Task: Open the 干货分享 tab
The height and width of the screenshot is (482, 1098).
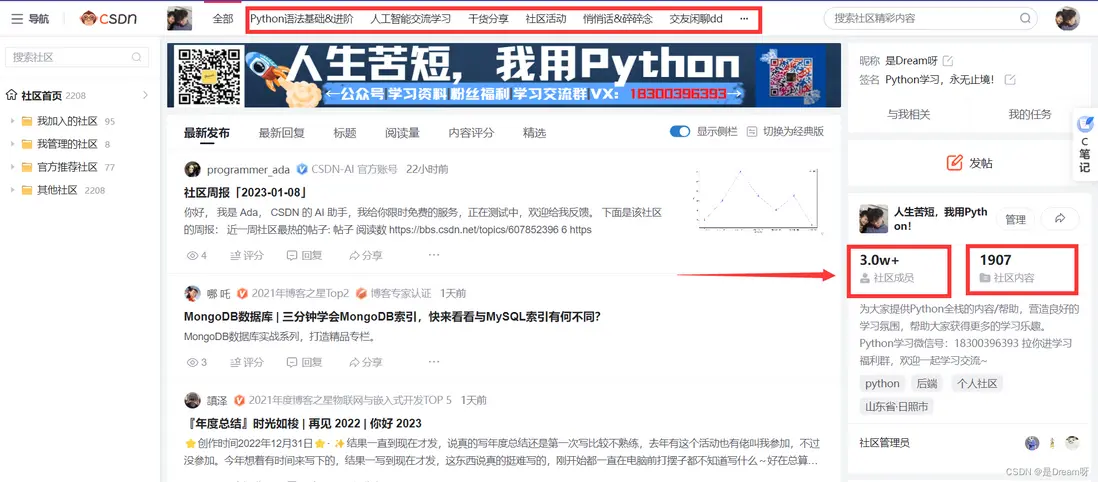Action: tap(488, 19)
